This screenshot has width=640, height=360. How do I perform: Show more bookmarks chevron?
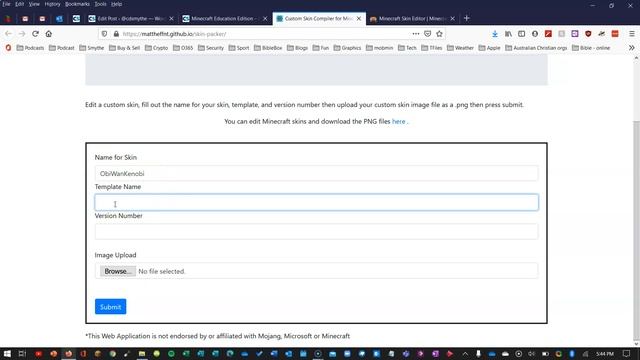click(x=631, y=48)
